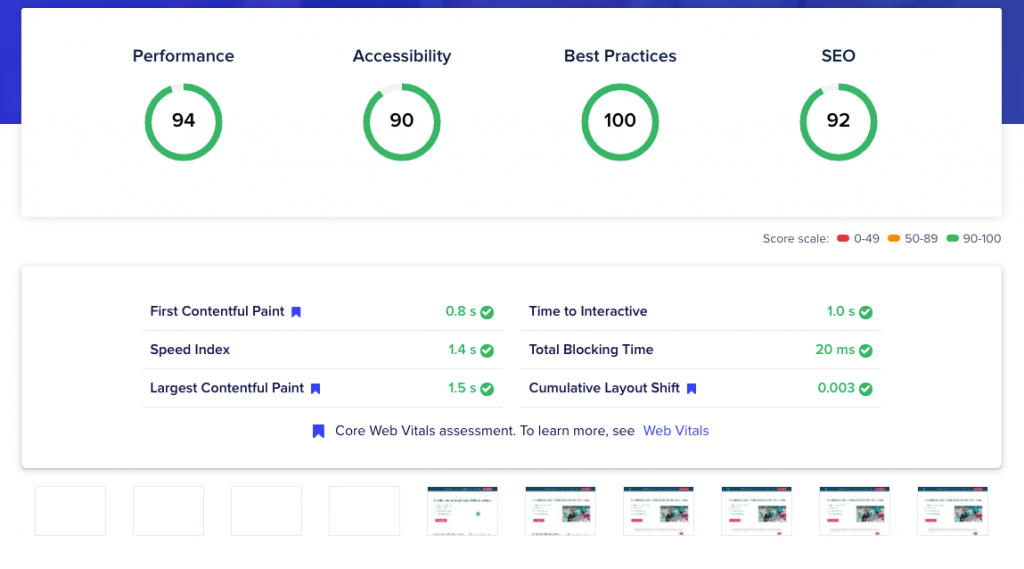Click the bookmark icon beside Cumulative Layout Shift
This screenshot has height=569, width=1024.
pyautogui.click(x=691, y=389)
